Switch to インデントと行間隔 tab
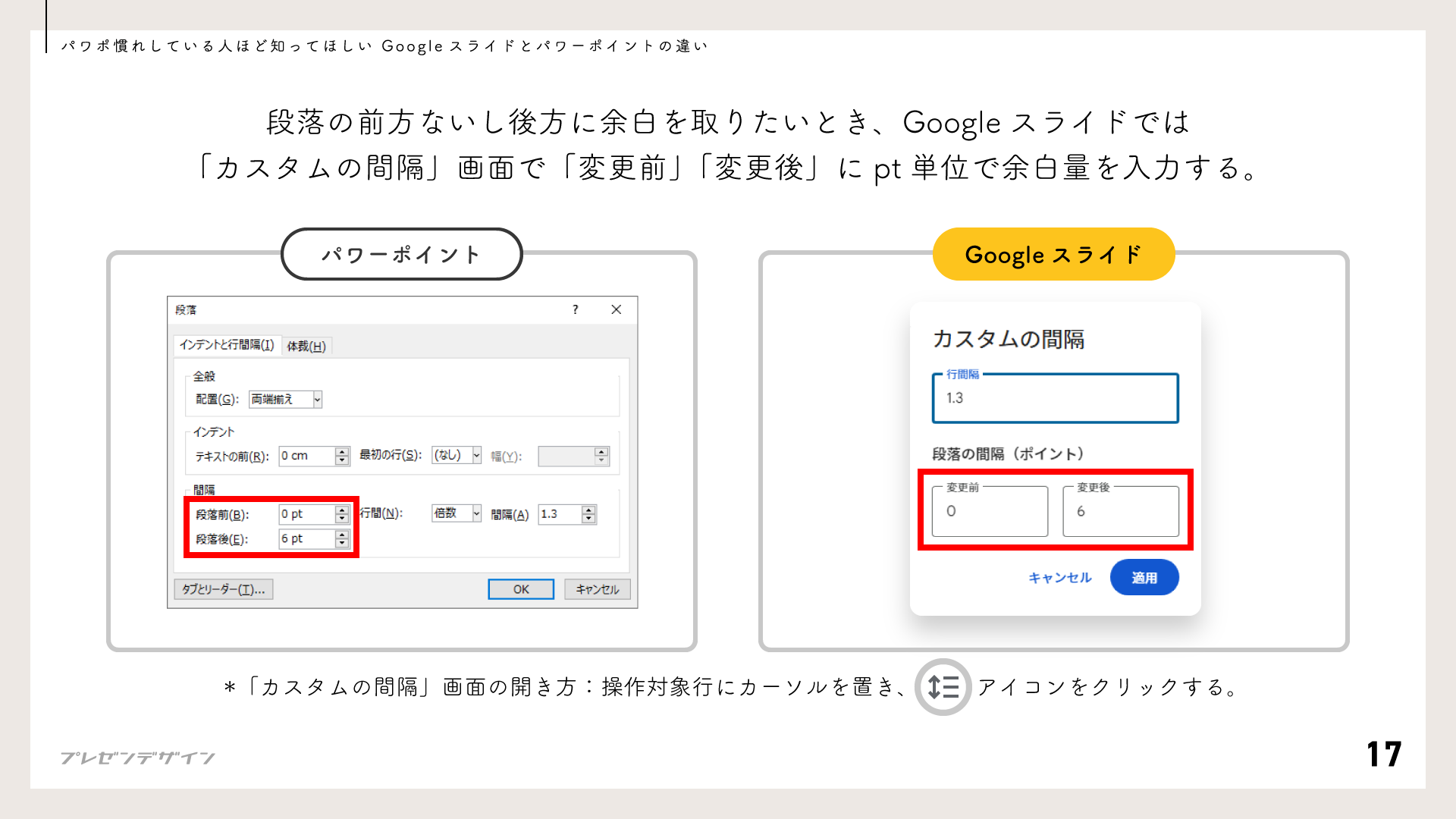1456x819 pixels. coord(227,345)
